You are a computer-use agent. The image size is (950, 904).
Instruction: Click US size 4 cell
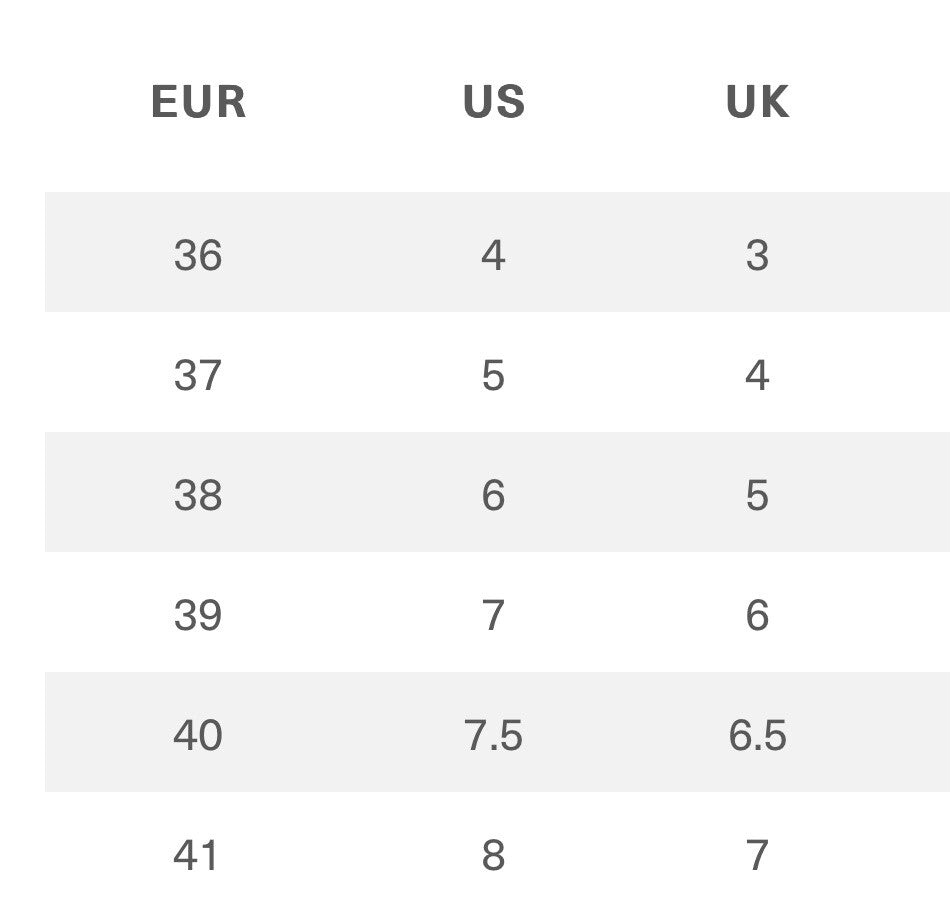pyautogui.click(x=493, y=255)
